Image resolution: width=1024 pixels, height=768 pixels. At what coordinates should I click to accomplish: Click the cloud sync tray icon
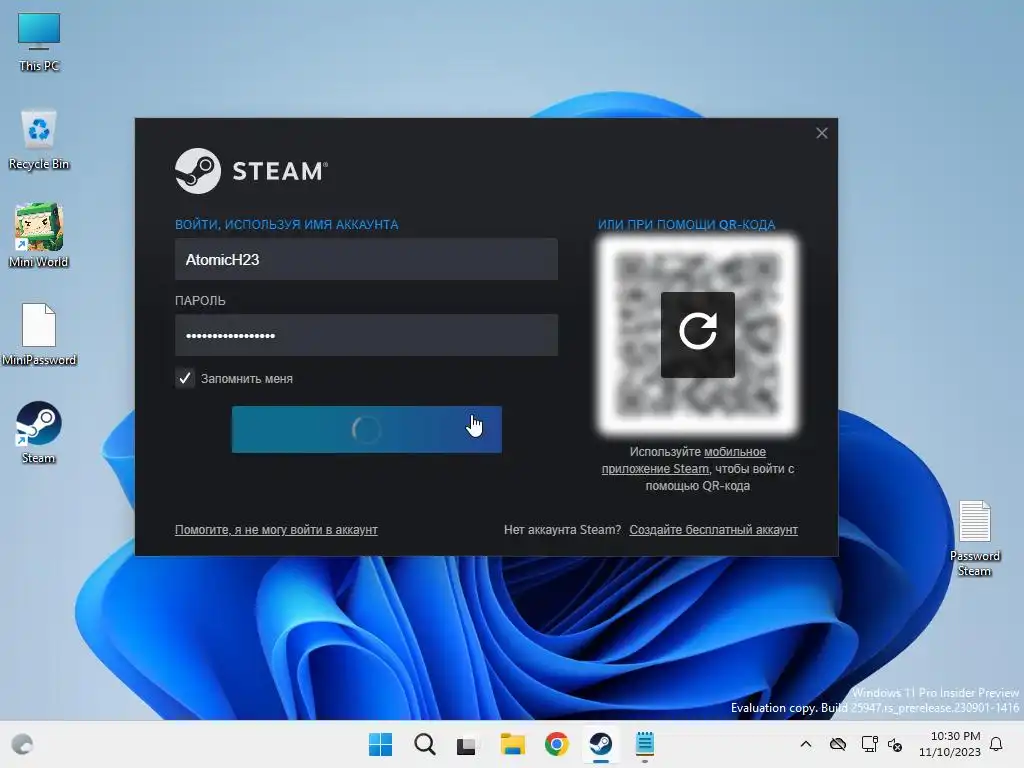pos(838,744)
